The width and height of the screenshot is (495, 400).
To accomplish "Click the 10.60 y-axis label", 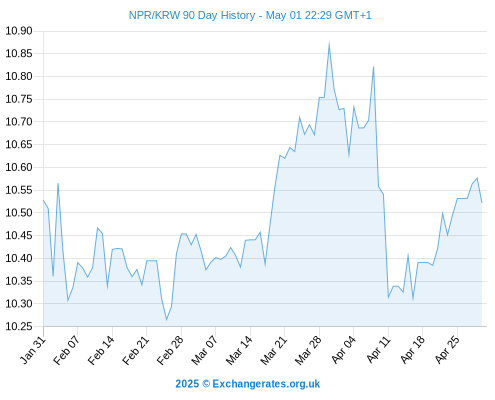I will point(19,167).
